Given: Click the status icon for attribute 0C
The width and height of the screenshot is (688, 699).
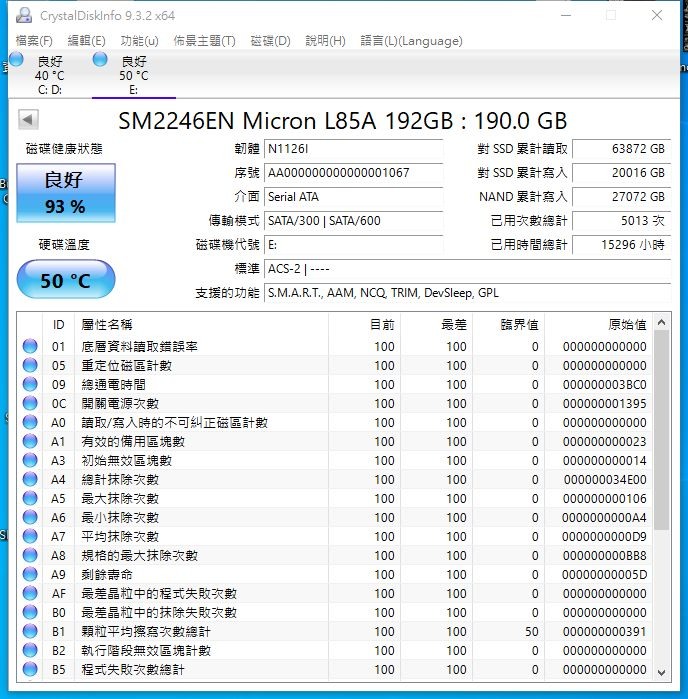Looking at the screenshot, I should [30, 403].
